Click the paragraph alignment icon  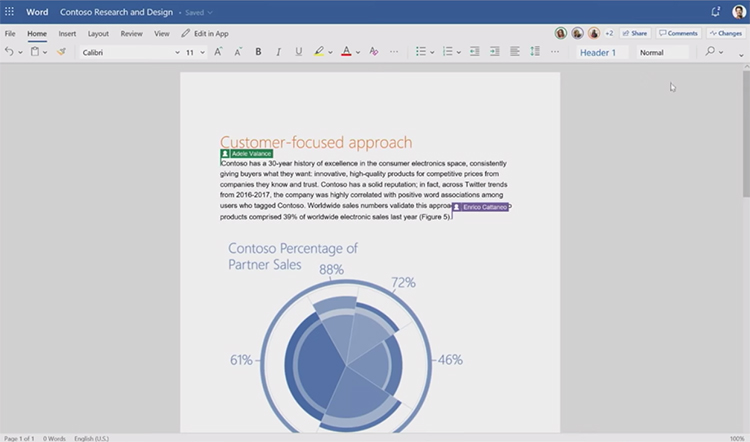[x=515, y=52]
